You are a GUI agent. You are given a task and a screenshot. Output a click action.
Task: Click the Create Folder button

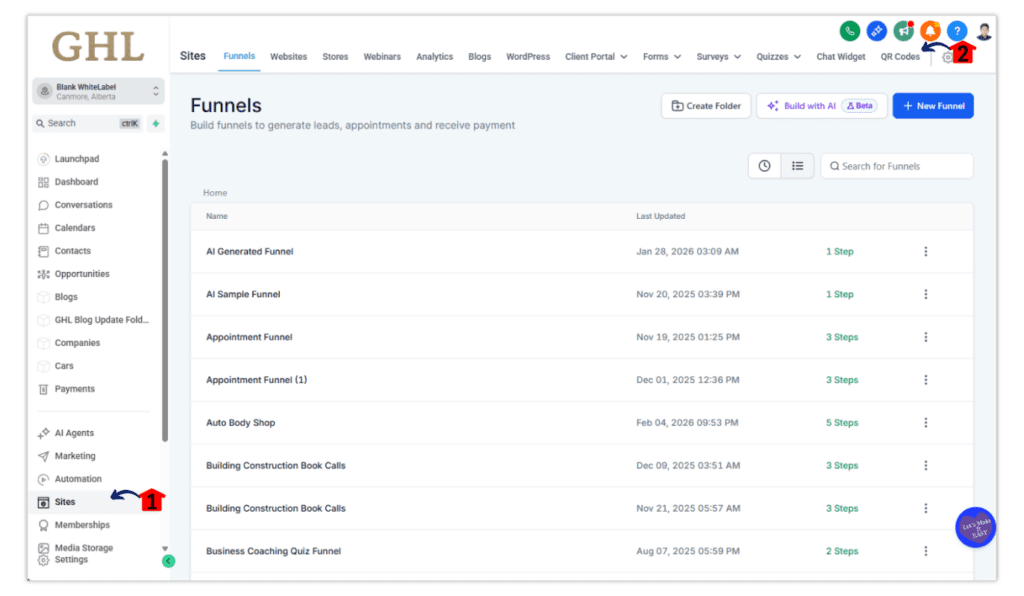(706, 106)
